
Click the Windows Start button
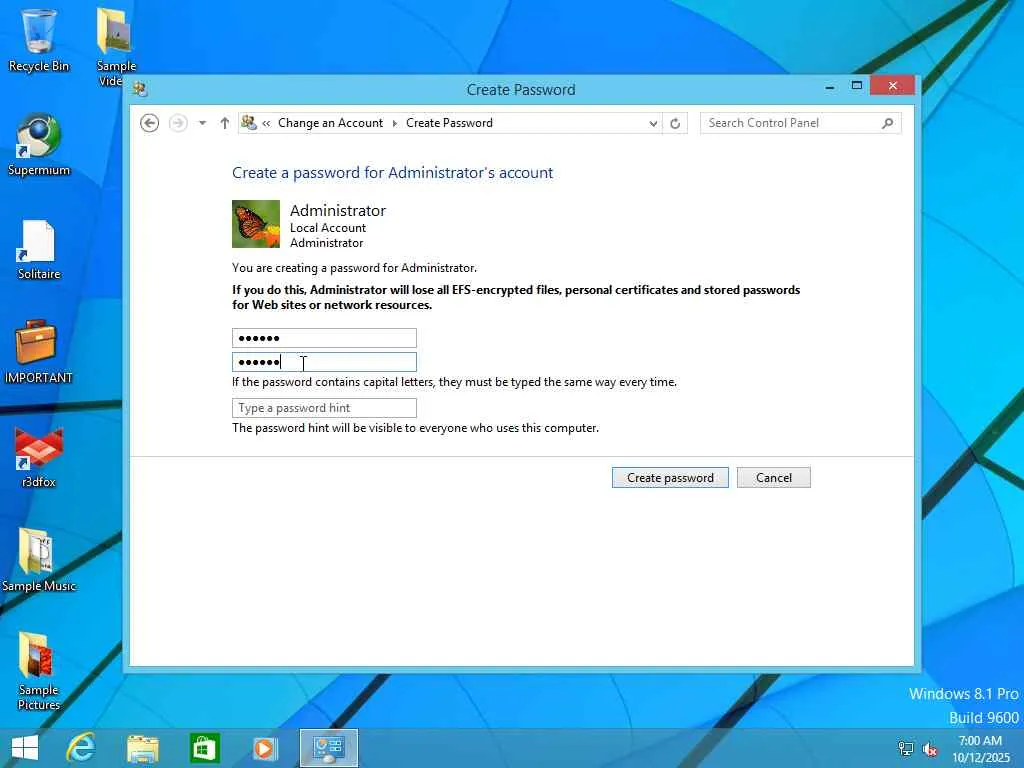click(x=25, y=748)
